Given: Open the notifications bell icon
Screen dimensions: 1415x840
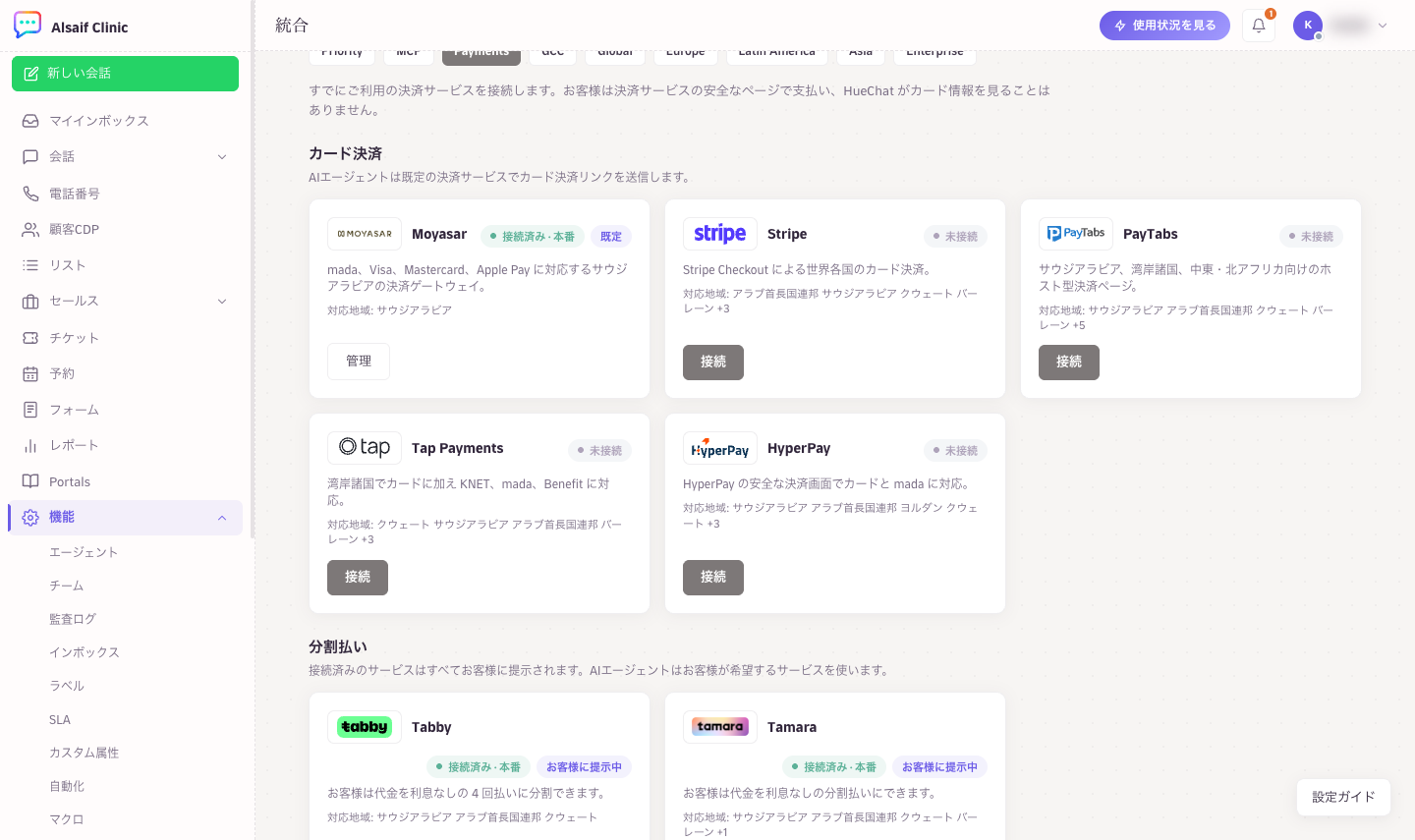Looking at the screenshot, I should pos(1259,26).
